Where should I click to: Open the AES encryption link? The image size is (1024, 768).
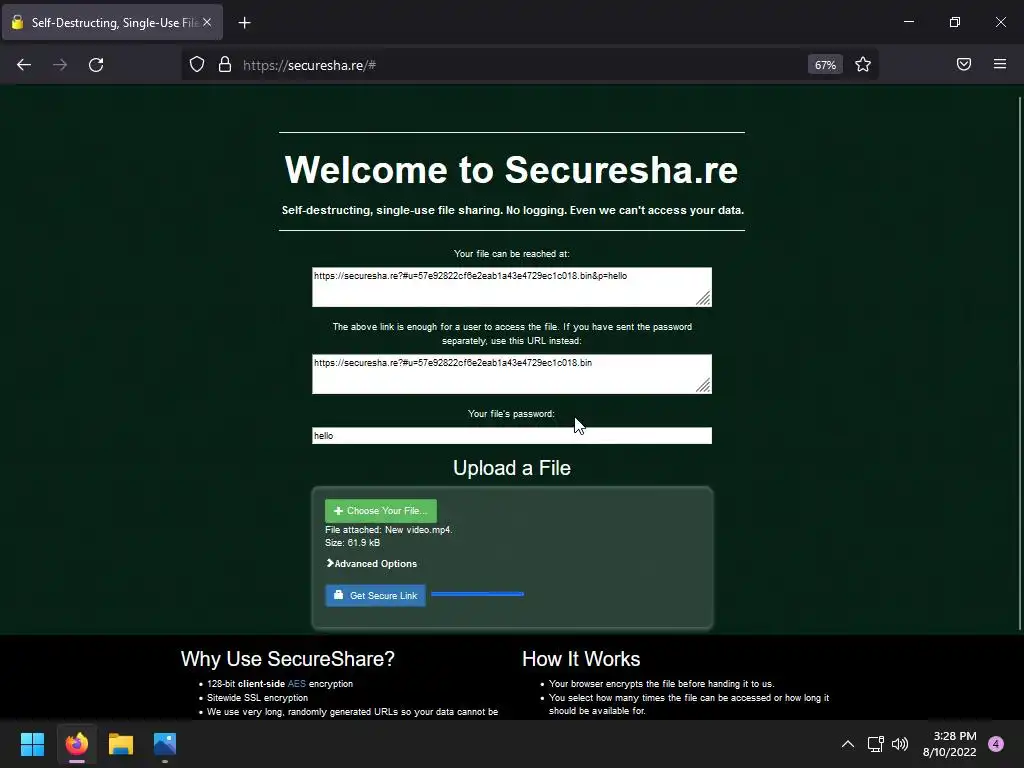pos(296,684)
